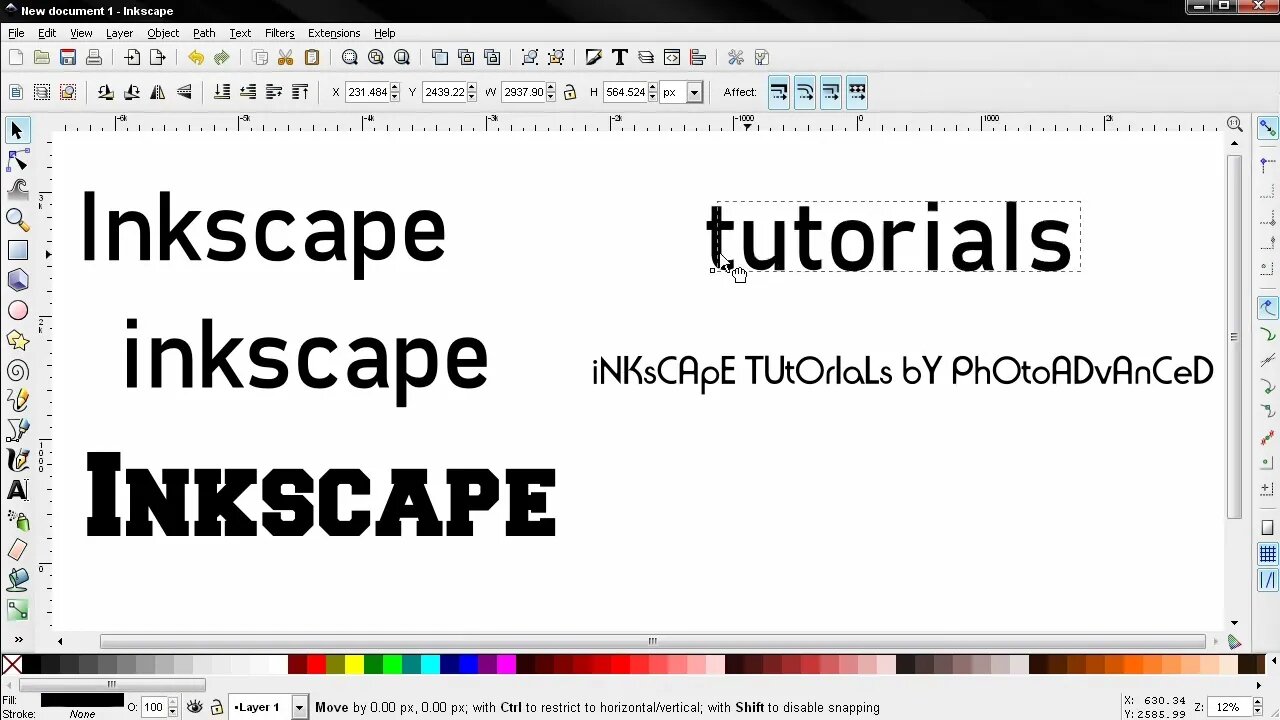Select the Bezier Pen tool

point(17,431)
